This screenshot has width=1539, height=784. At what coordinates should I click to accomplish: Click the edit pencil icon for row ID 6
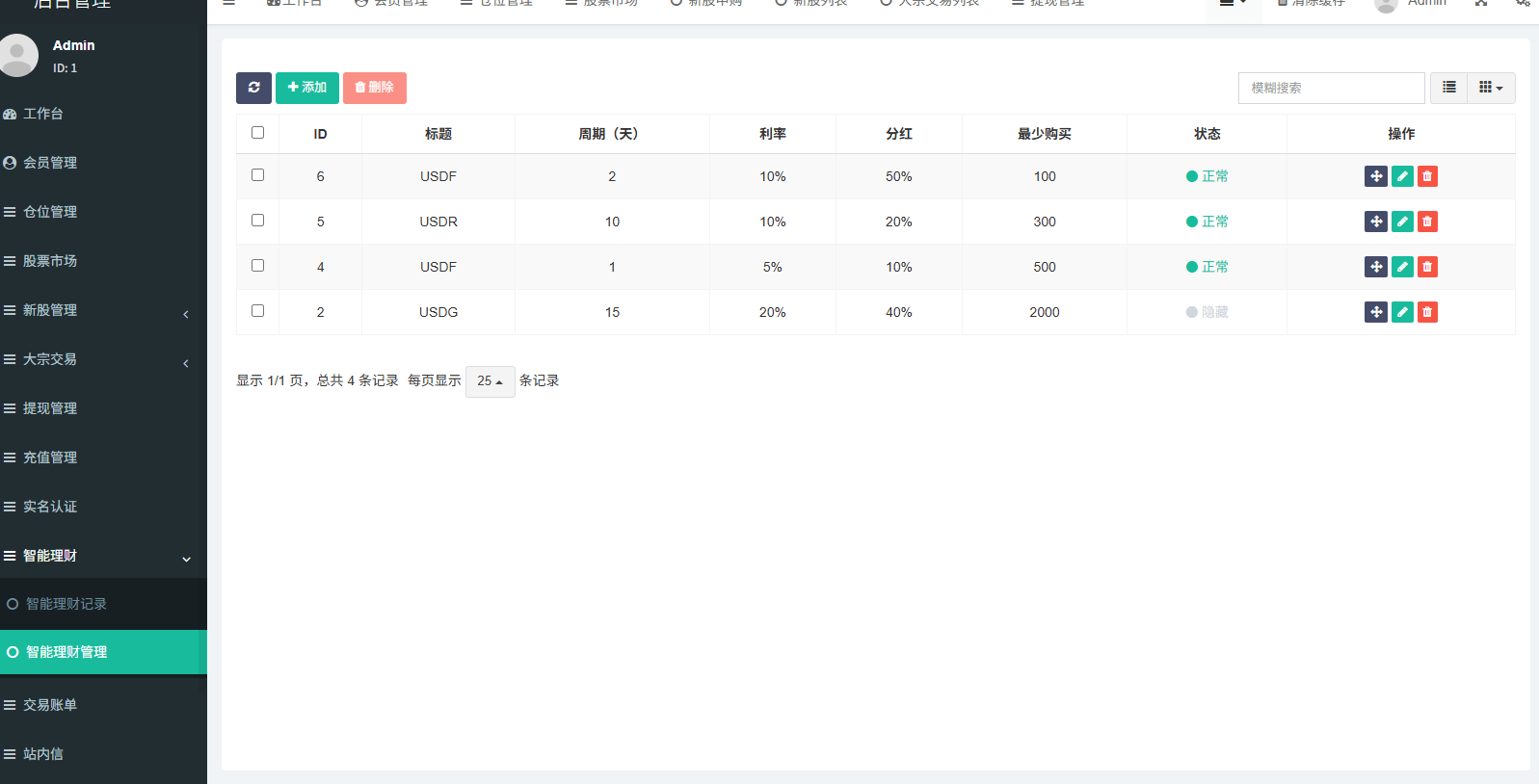point(1402,176)
